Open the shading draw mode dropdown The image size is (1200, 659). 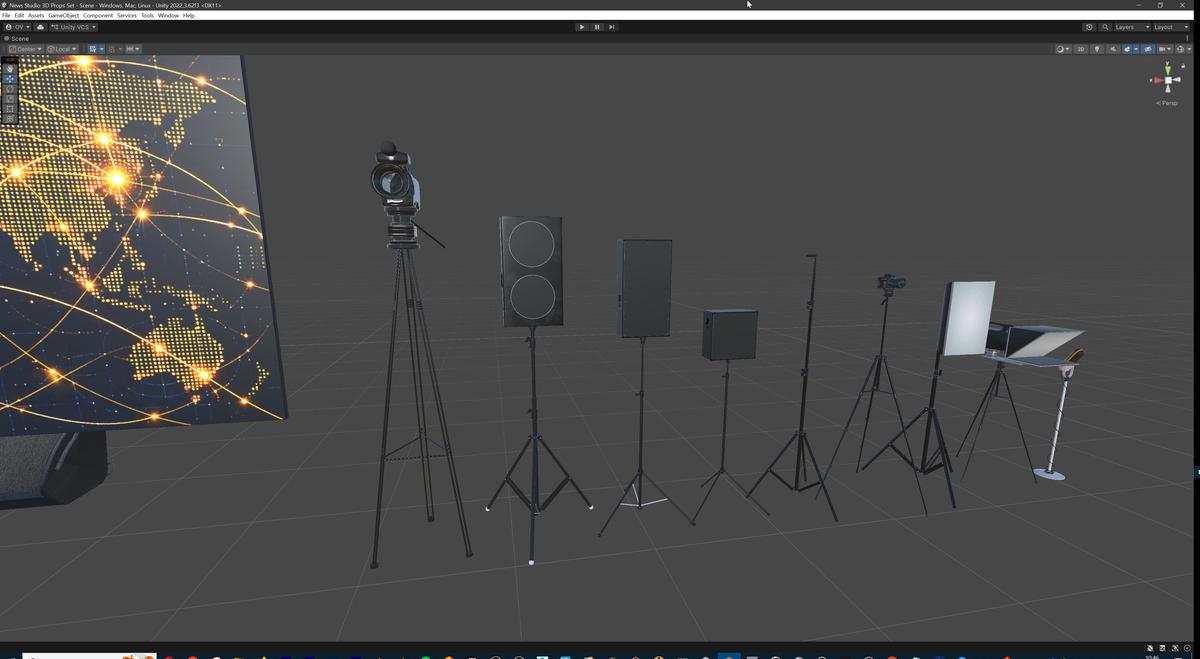click(x=1063, y=49)
